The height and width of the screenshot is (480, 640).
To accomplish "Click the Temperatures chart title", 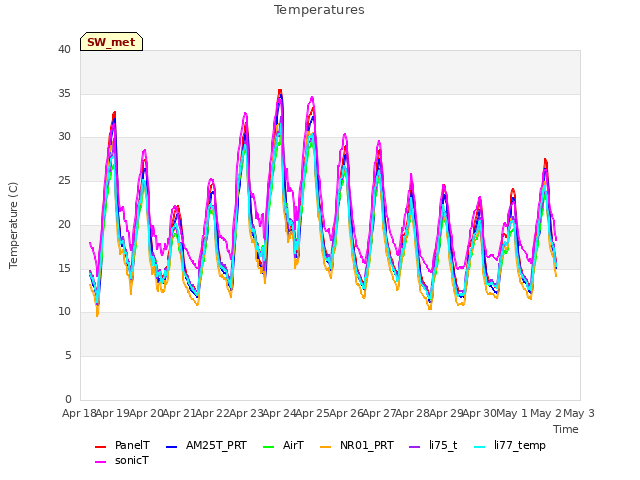I will point(319,10).
